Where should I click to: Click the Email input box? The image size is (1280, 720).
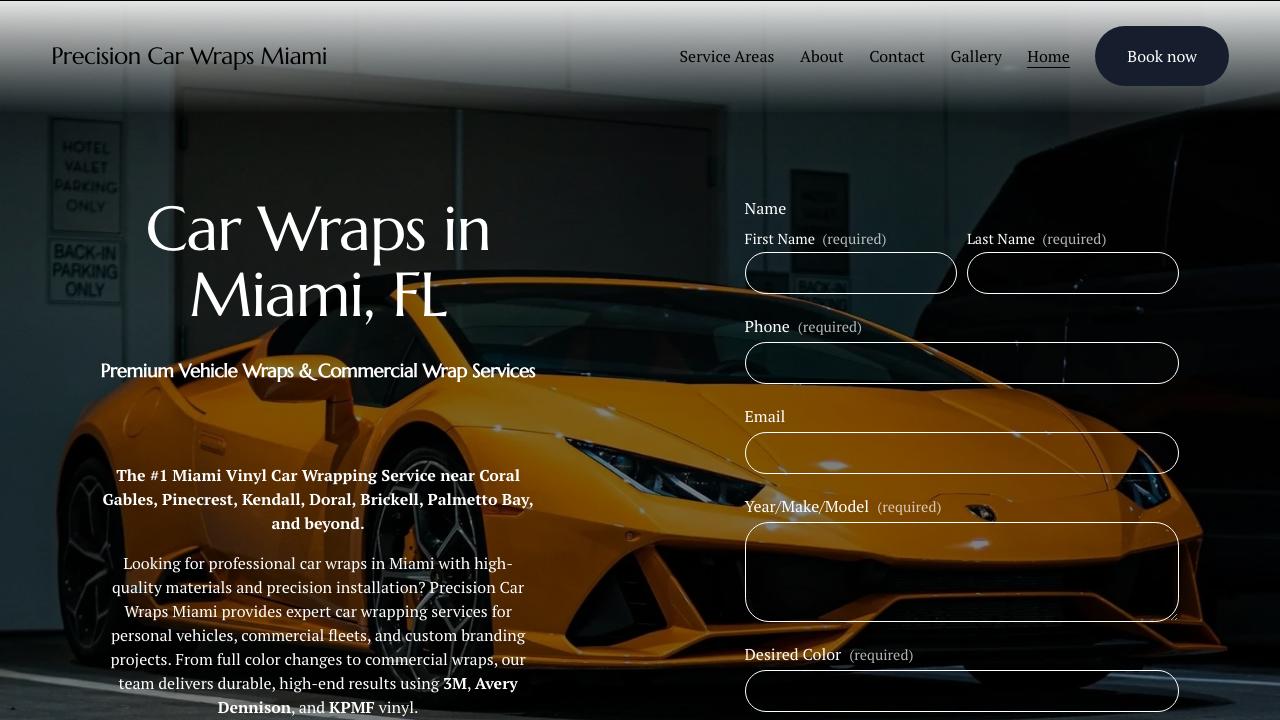[x=961, y=453]
